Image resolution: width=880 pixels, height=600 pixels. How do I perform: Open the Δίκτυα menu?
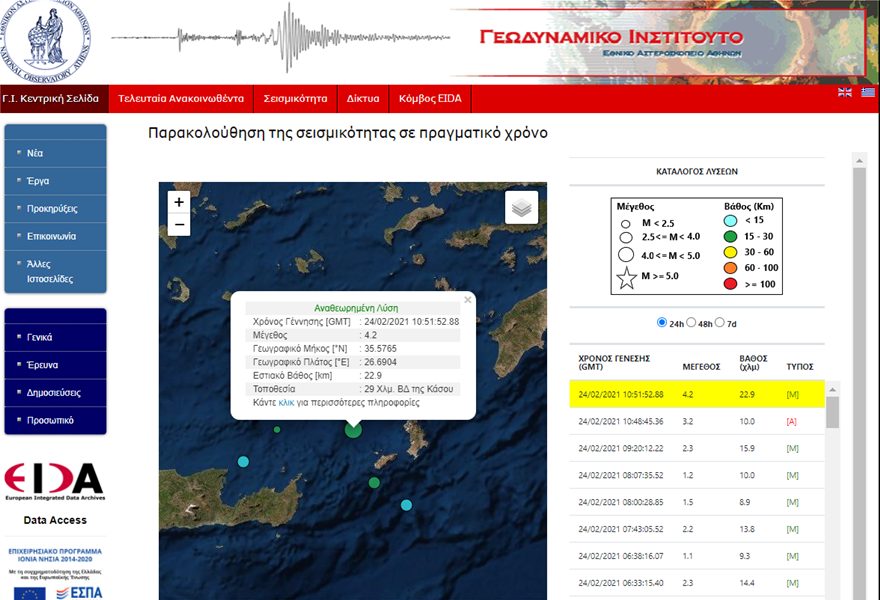coord(363,99)
